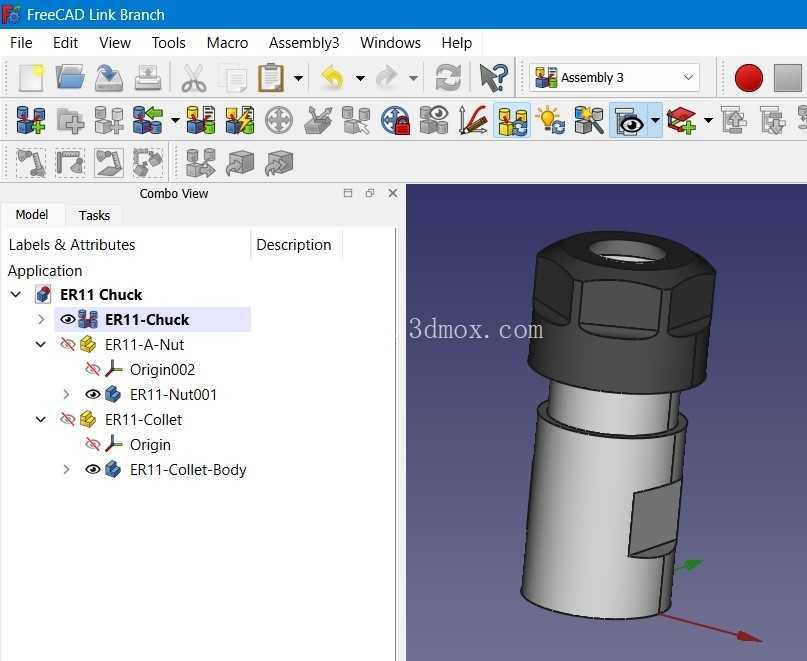Open the paste options dropdown arrow
Screen dimensions: 807x661
click(x=299, y=78)
